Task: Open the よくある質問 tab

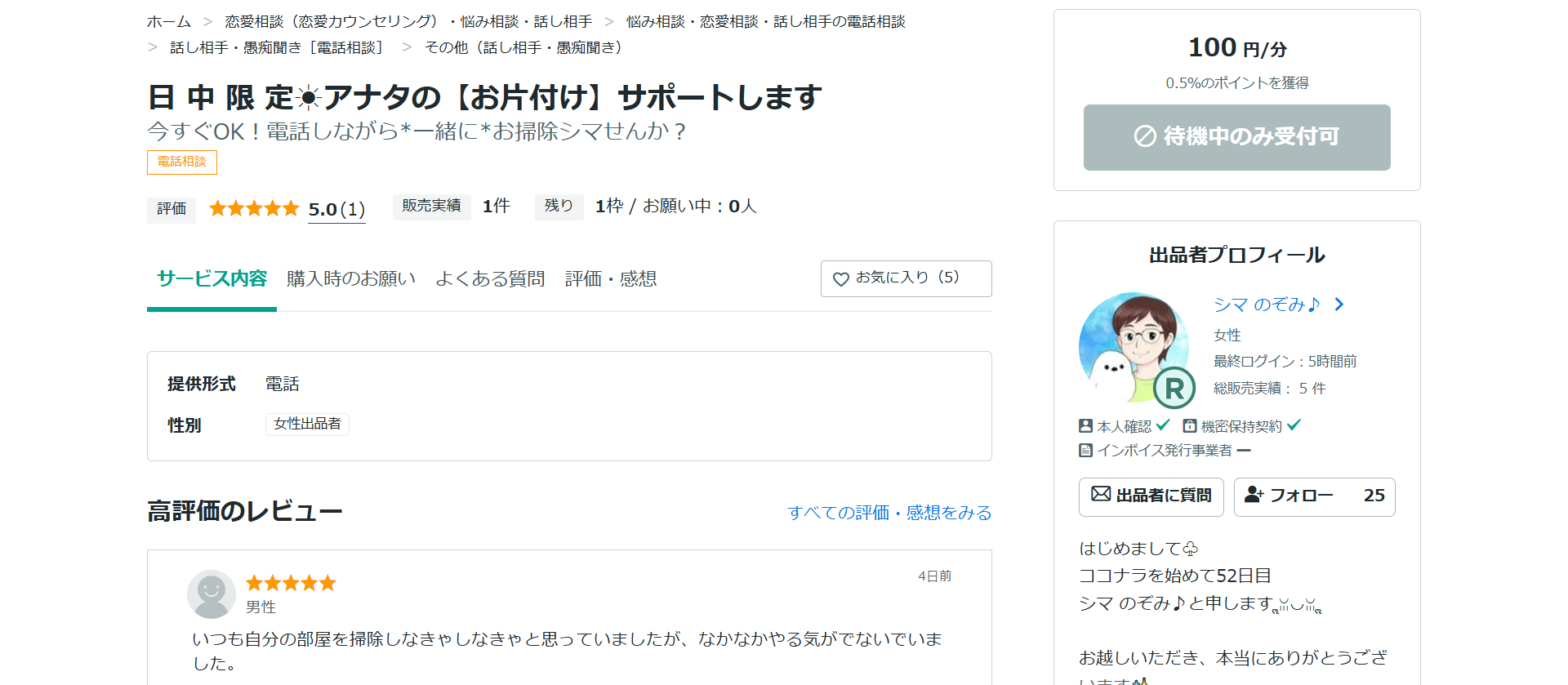Action: point(490,279)
